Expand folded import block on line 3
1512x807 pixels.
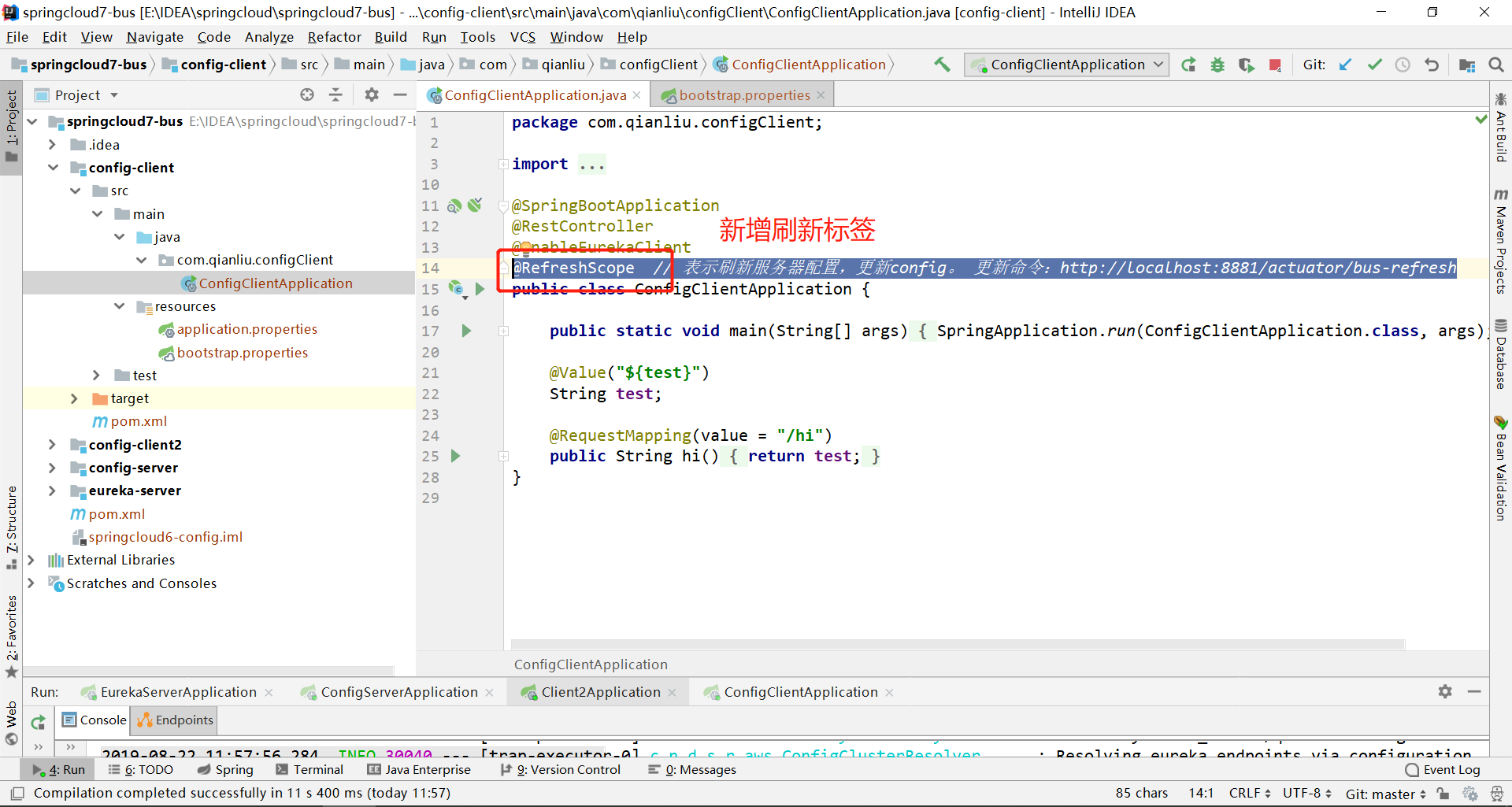[503, 164]
